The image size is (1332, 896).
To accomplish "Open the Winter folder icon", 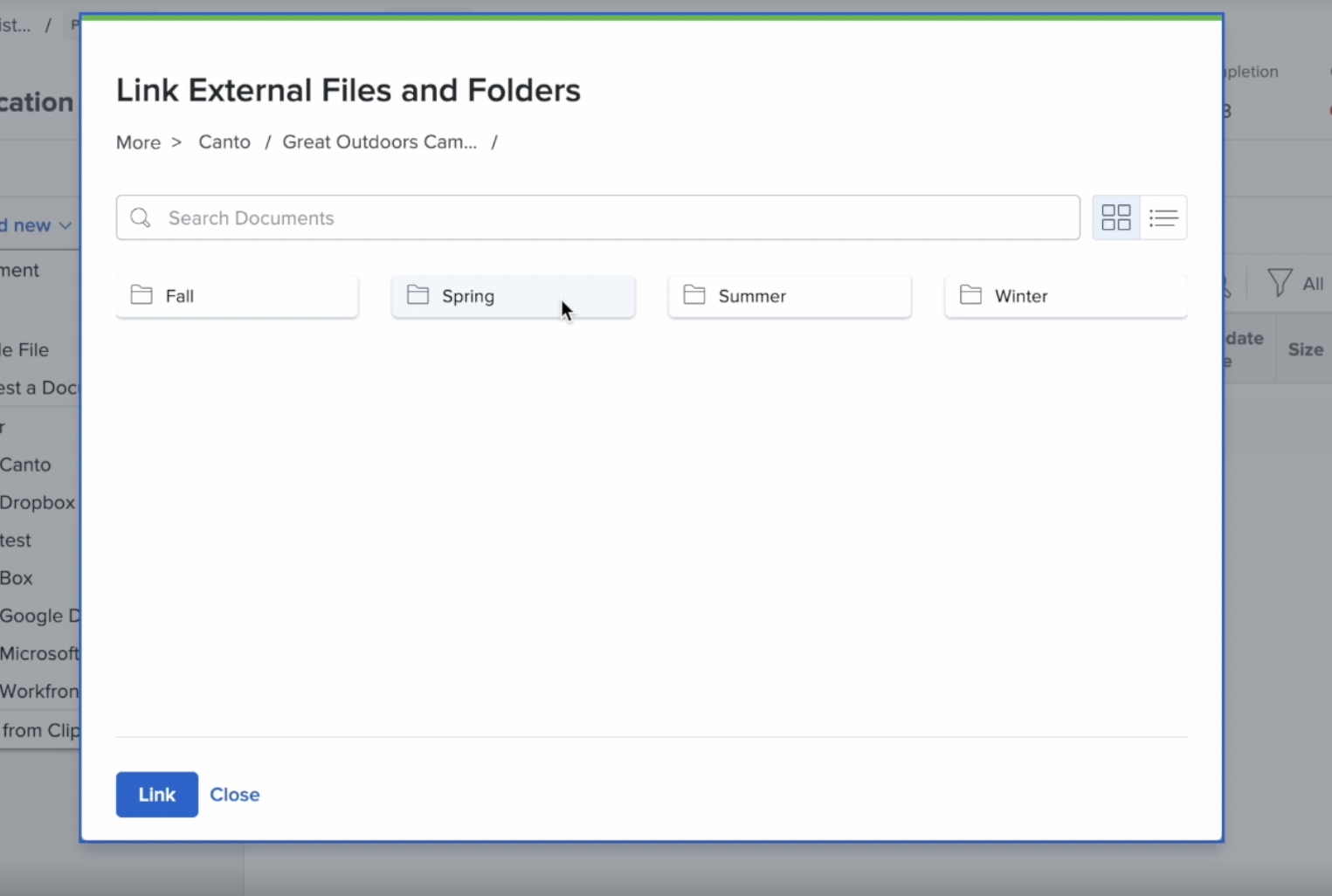I will click(970, 295).
